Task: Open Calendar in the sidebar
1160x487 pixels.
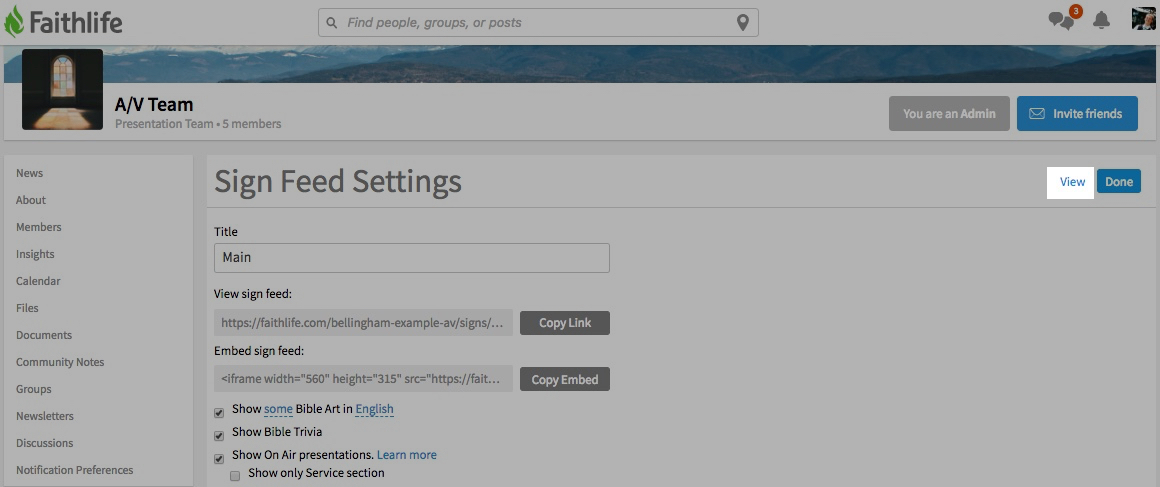Action: click(38, 281)
